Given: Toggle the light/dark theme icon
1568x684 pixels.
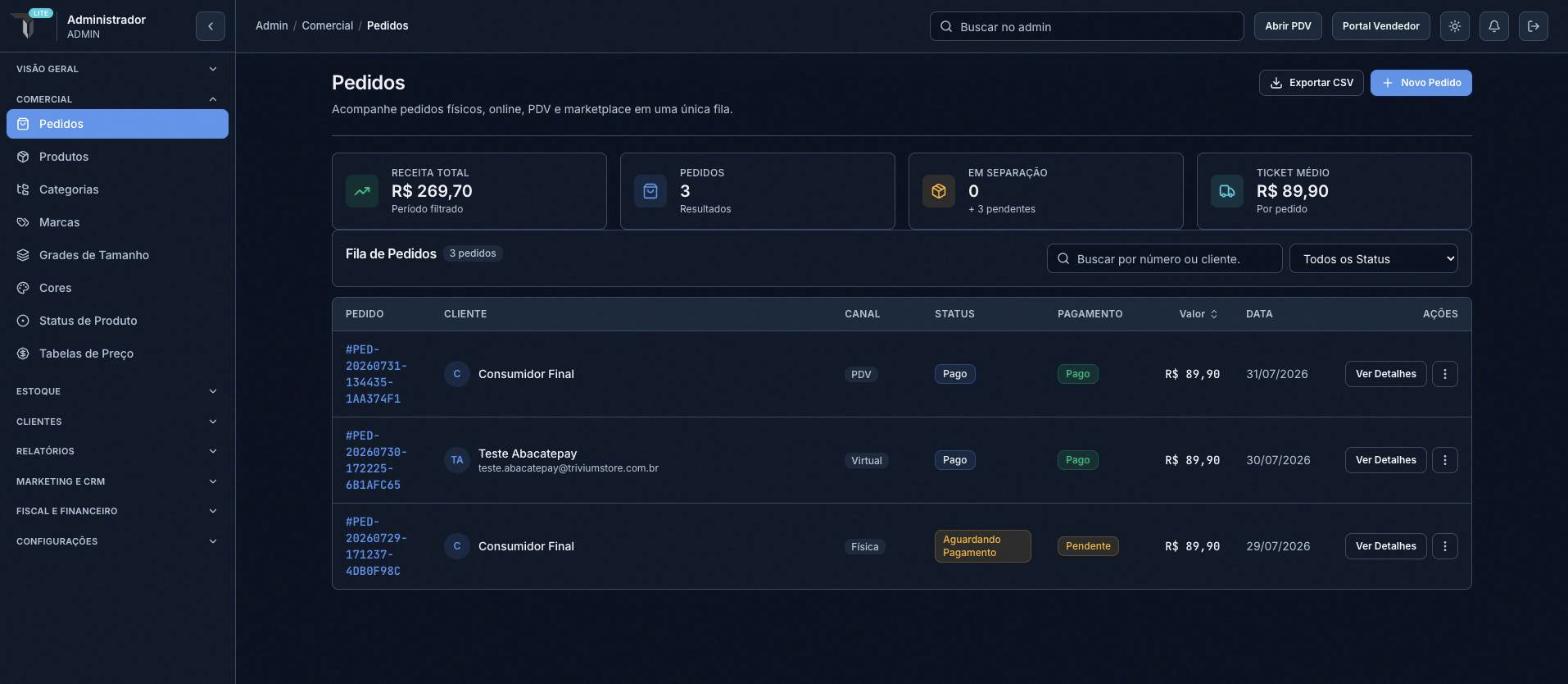Looking at the screenshot, I should (x=1455, y=26).
